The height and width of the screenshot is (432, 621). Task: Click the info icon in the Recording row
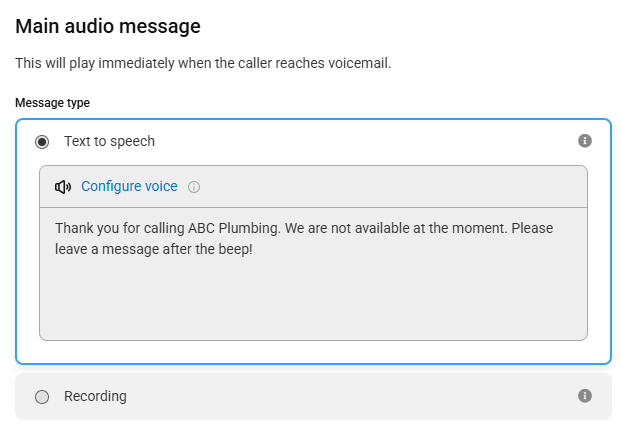tap(585, 396)
